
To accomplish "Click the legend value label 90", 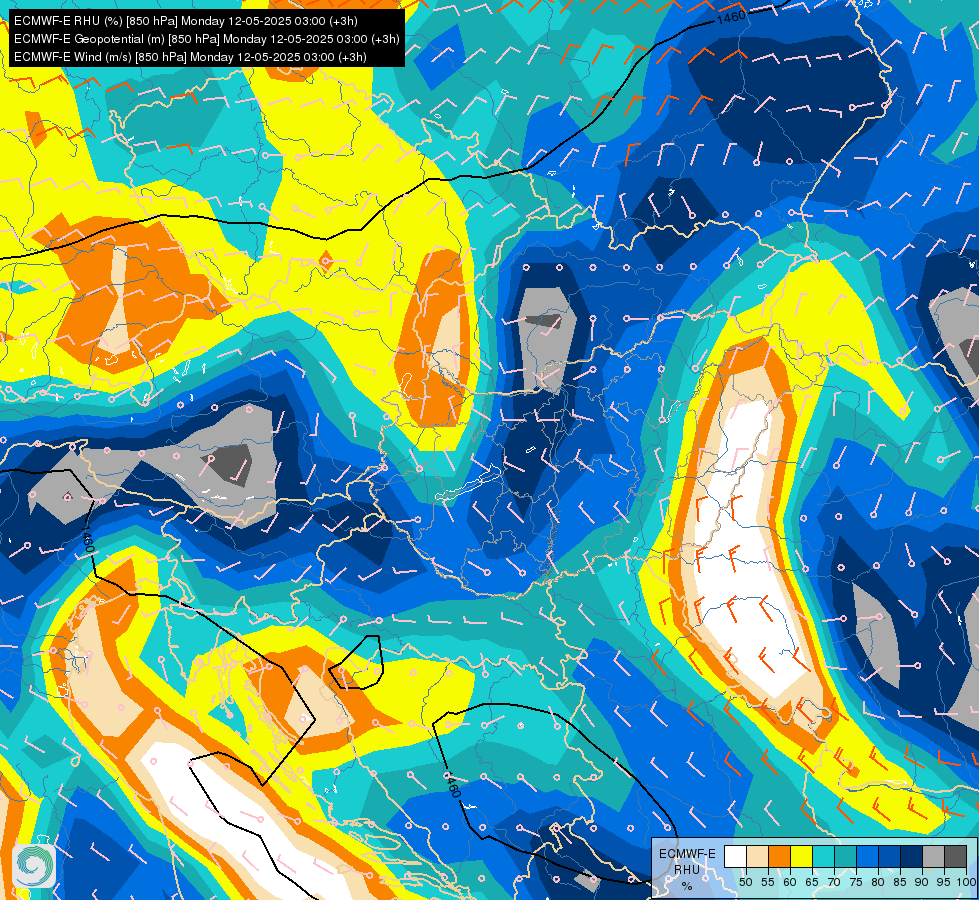I will pyautogui.click(x=922, y=882).
